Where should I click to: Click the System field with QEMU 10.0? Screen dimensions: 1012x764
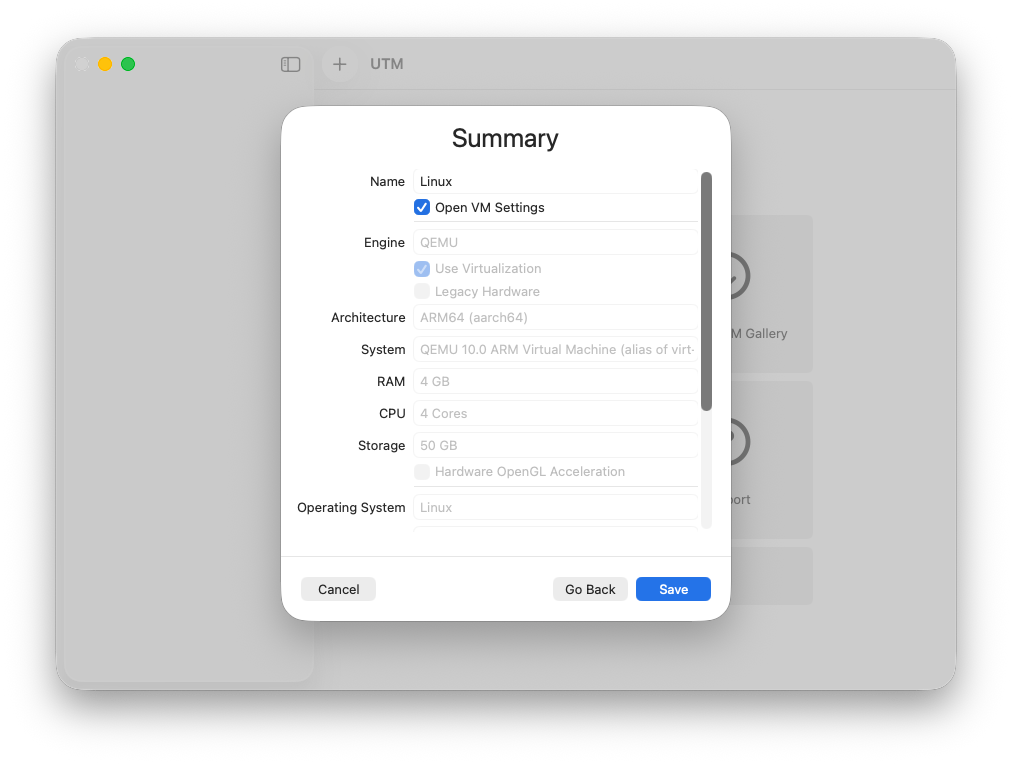click(x=555, y=350)
